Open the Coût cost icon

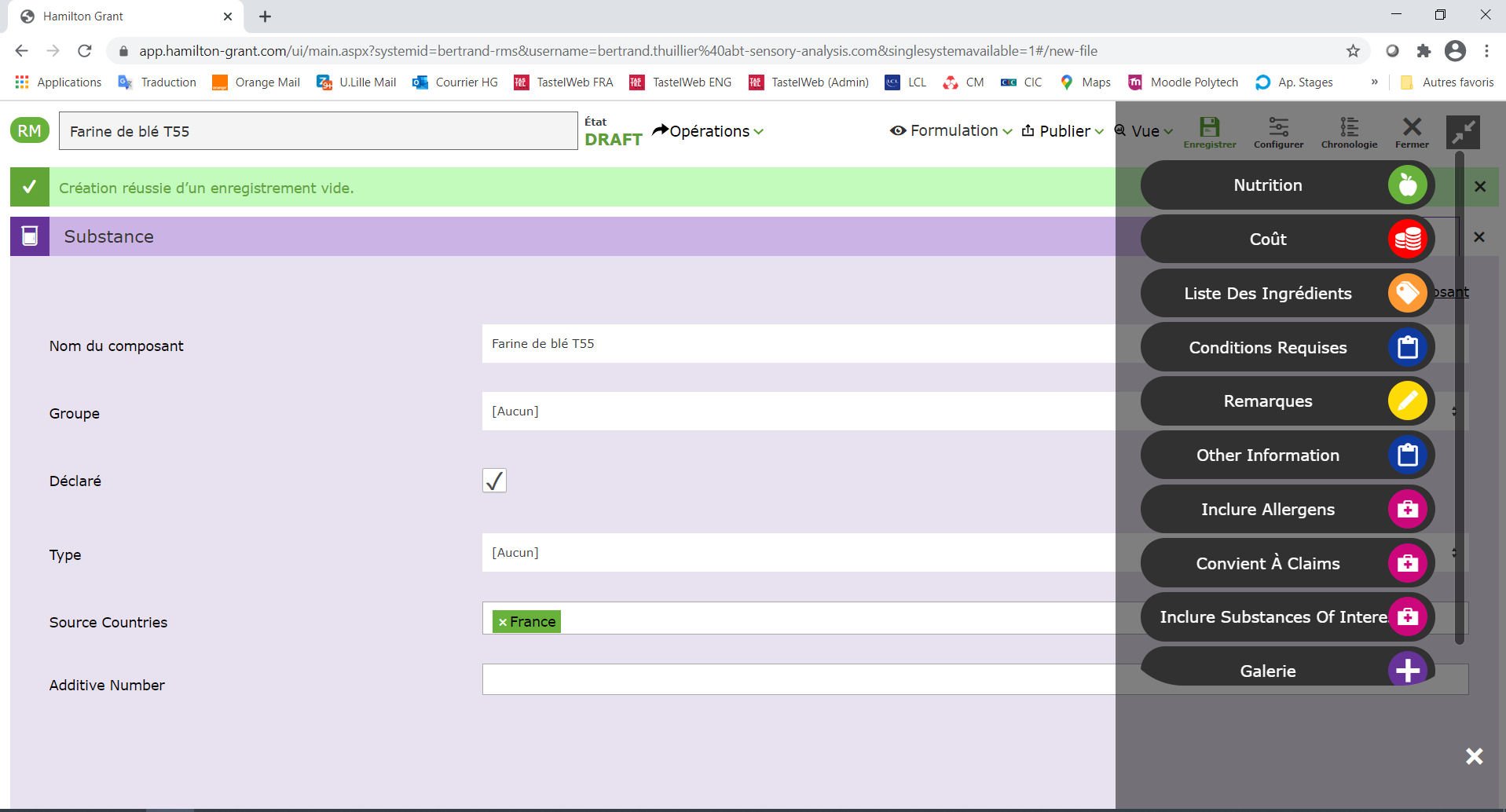[x=1408, y=238]
